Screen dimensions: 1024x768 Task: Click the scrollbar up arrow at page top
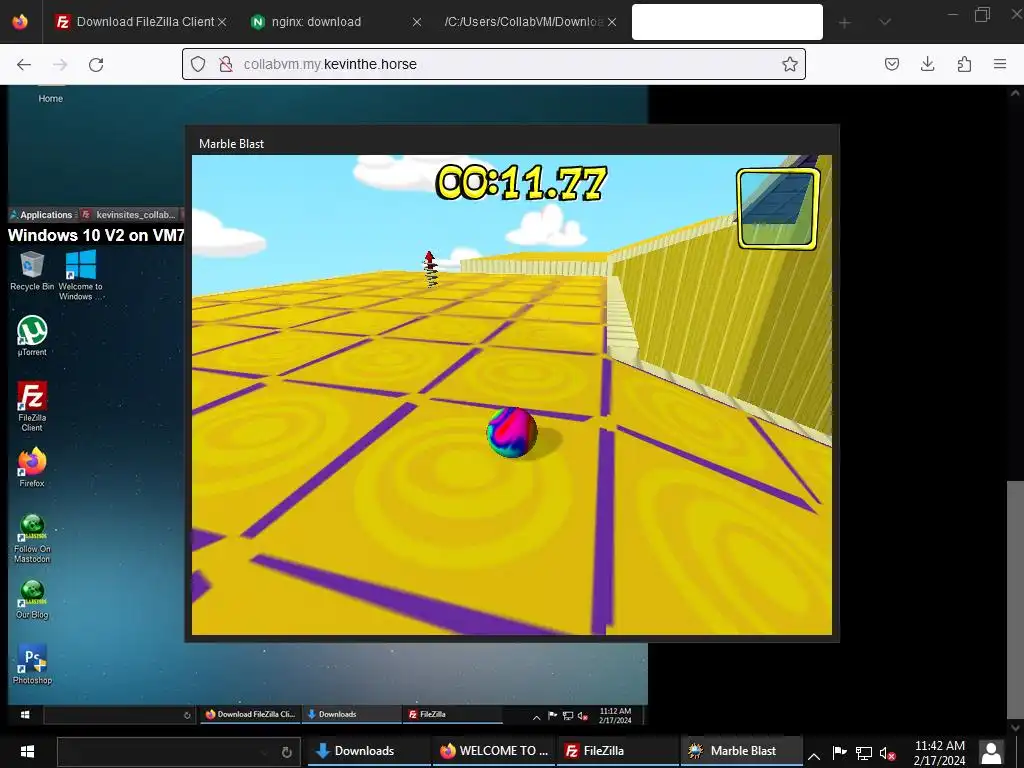click(x=1015, y=93)
